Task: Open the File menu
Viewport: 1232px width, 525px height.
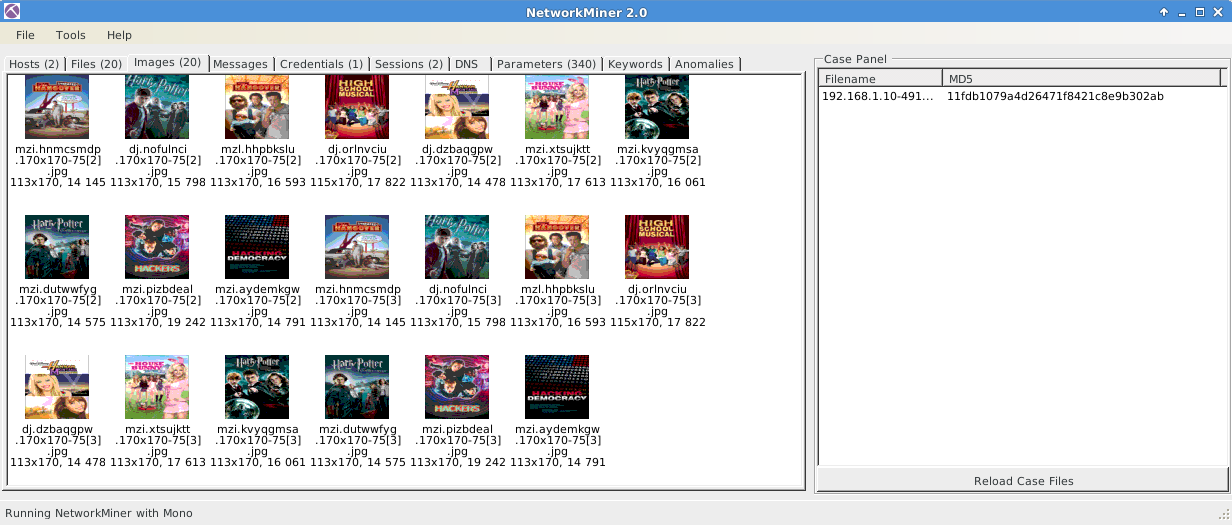Action: click(x=25, y=35)
